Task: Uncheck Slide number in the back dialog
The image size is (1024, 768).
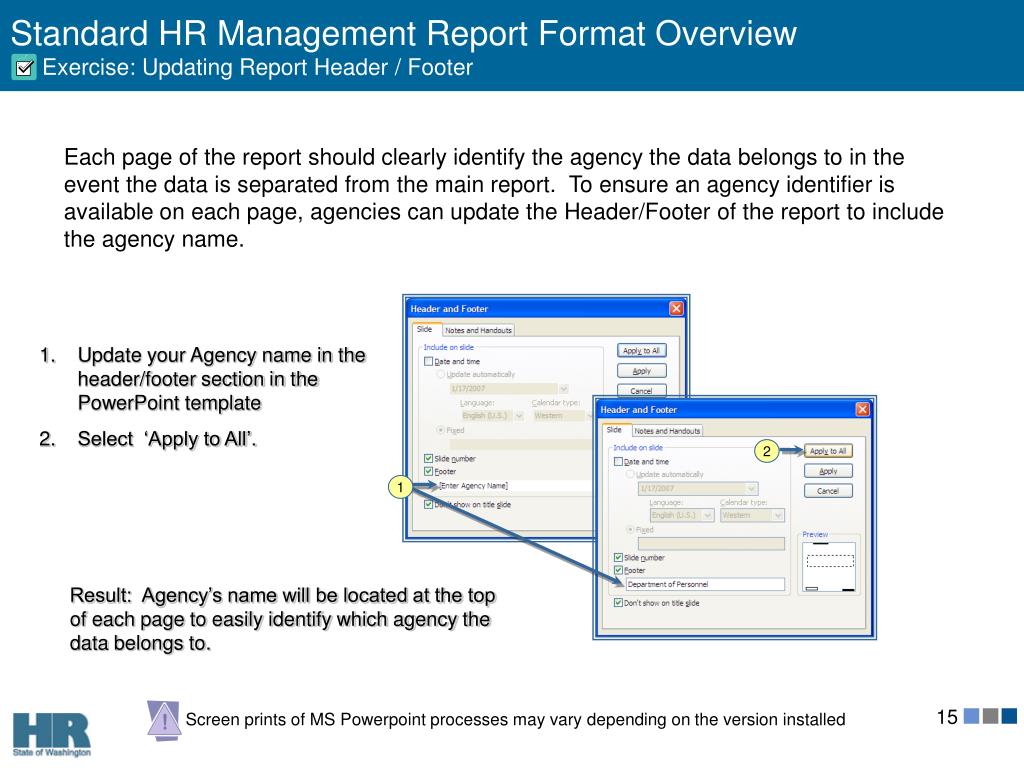Action: tap(428, 458)
